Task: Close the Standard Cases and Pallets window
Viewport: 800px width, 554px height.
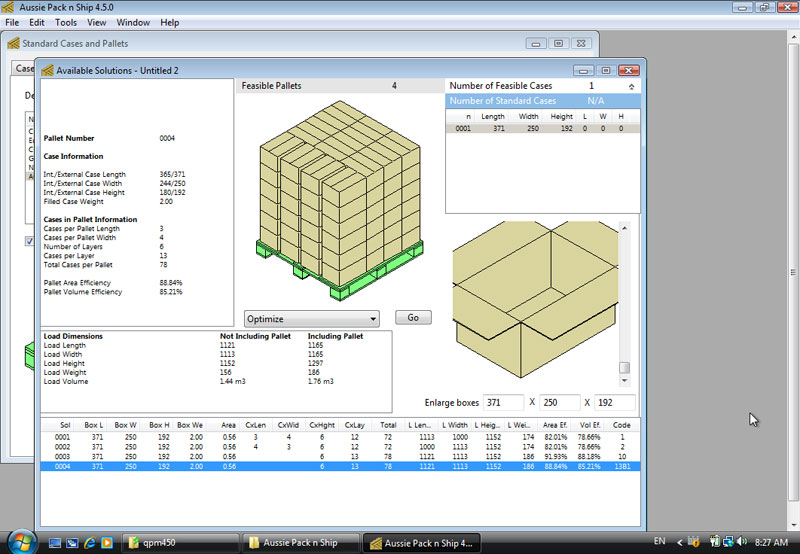Action: (581, 44)
